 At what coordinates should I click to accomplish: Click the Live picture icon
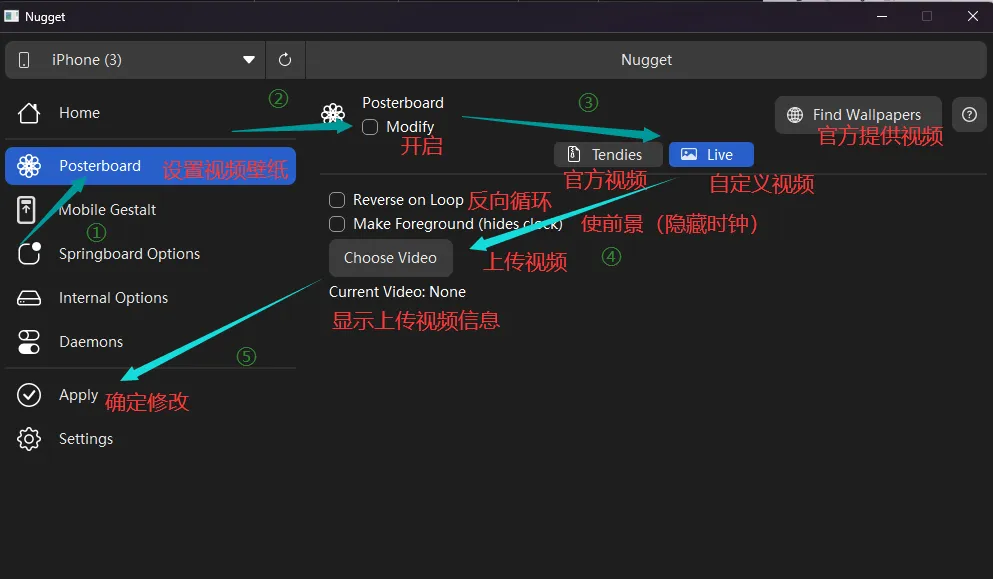[689, 154]
